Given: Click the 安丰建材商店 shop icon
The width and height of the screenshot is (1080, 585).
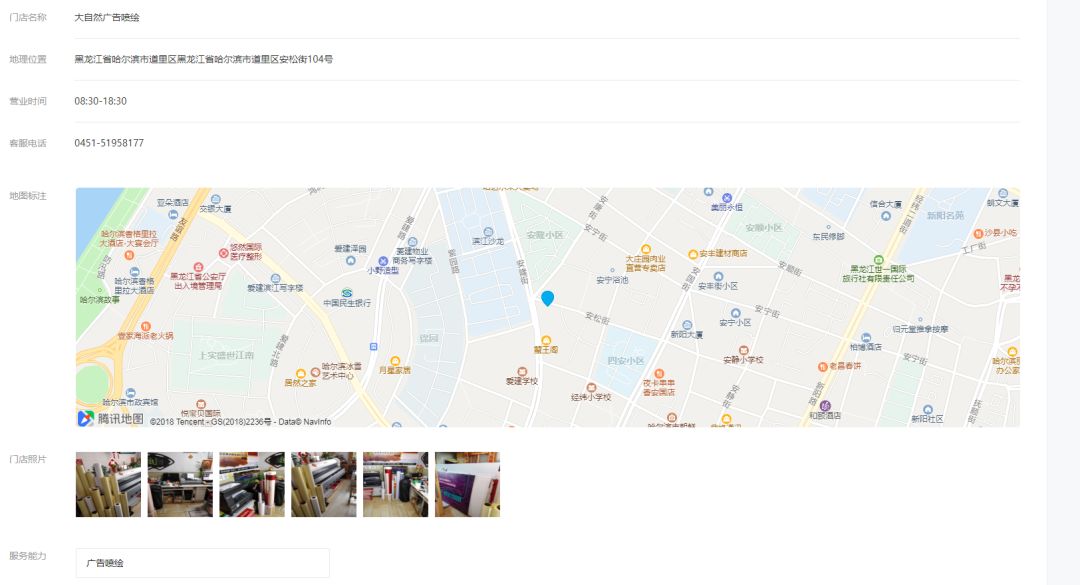Looking at the screenshot, I should pos(693,254).
